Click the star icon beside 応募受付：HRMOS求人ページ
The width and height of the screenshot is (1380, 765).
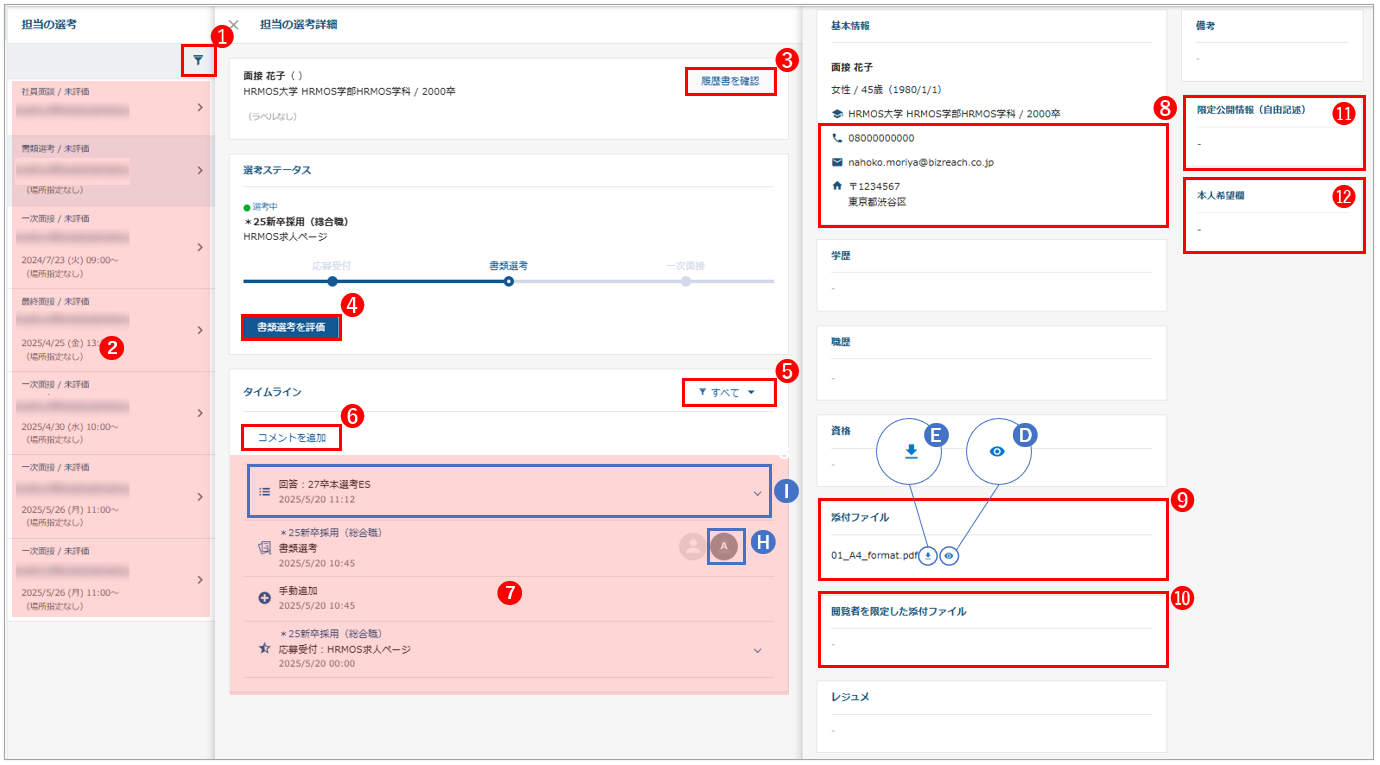[265, 649]
